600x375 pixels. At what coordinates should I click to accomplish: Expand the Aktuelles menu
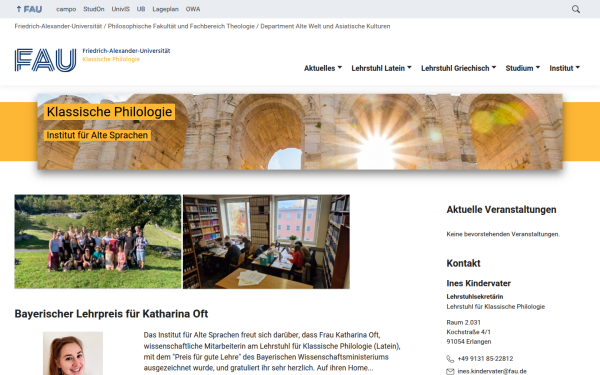point(323,68)
